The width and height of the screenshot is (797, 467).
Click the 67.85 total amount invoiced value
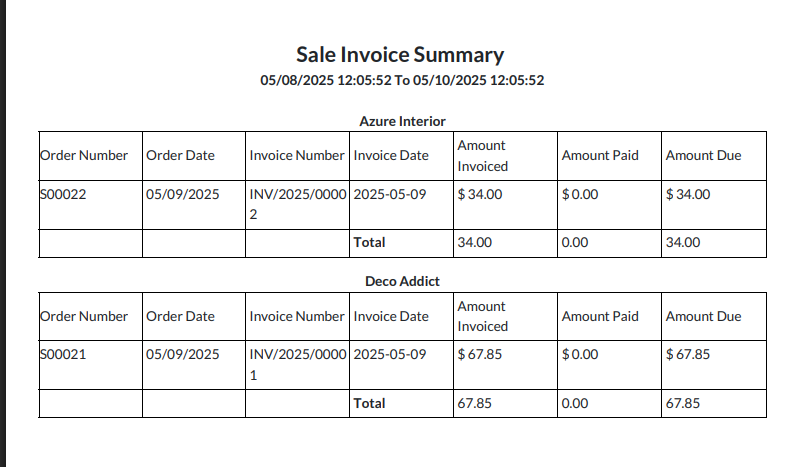pos(474,403)
